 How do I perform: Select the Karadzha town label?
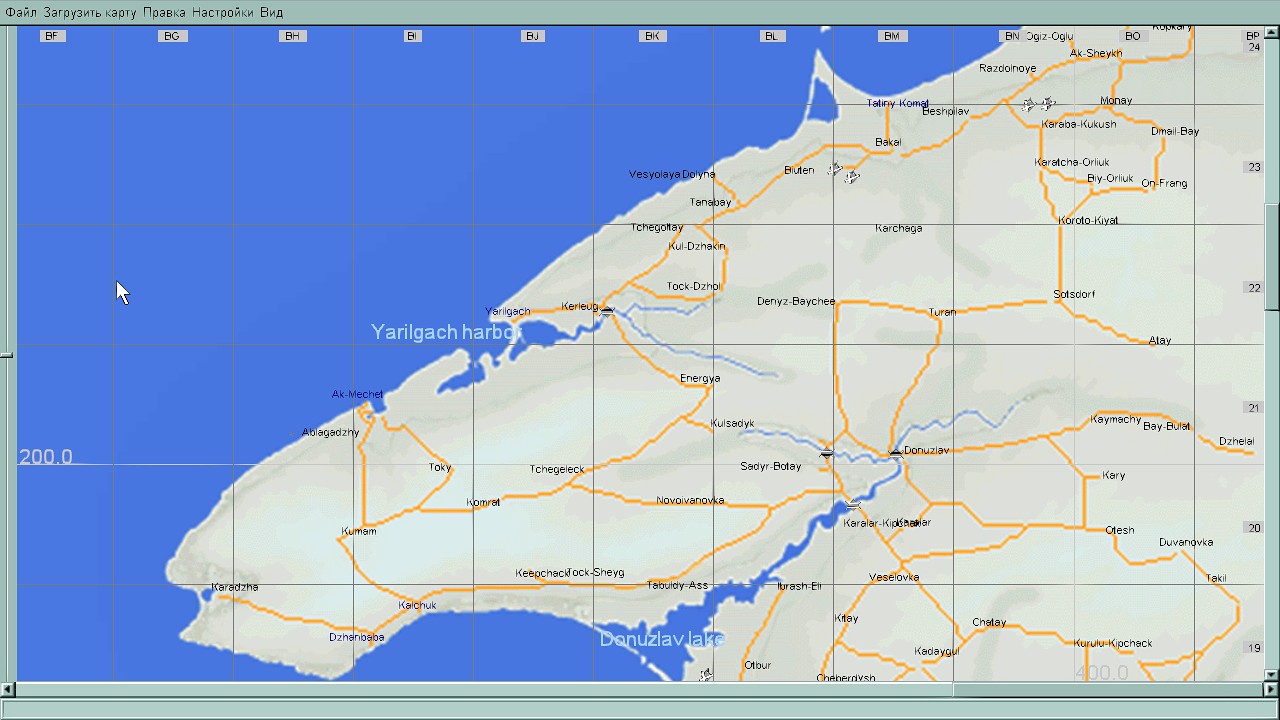tap(235, 587)
